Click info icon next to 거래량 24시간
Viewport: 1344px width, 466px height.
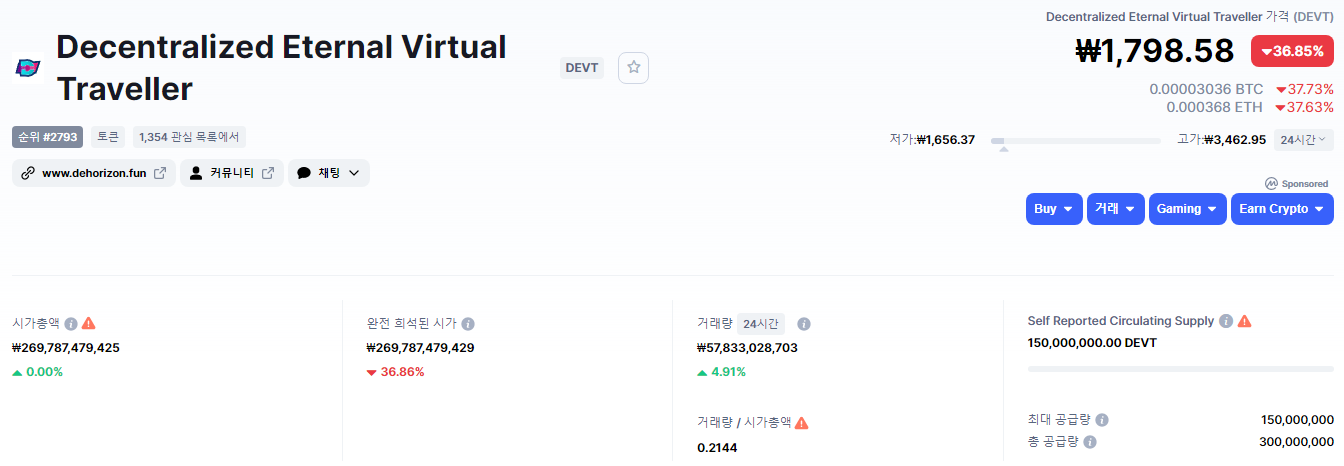tap(804, 323)
